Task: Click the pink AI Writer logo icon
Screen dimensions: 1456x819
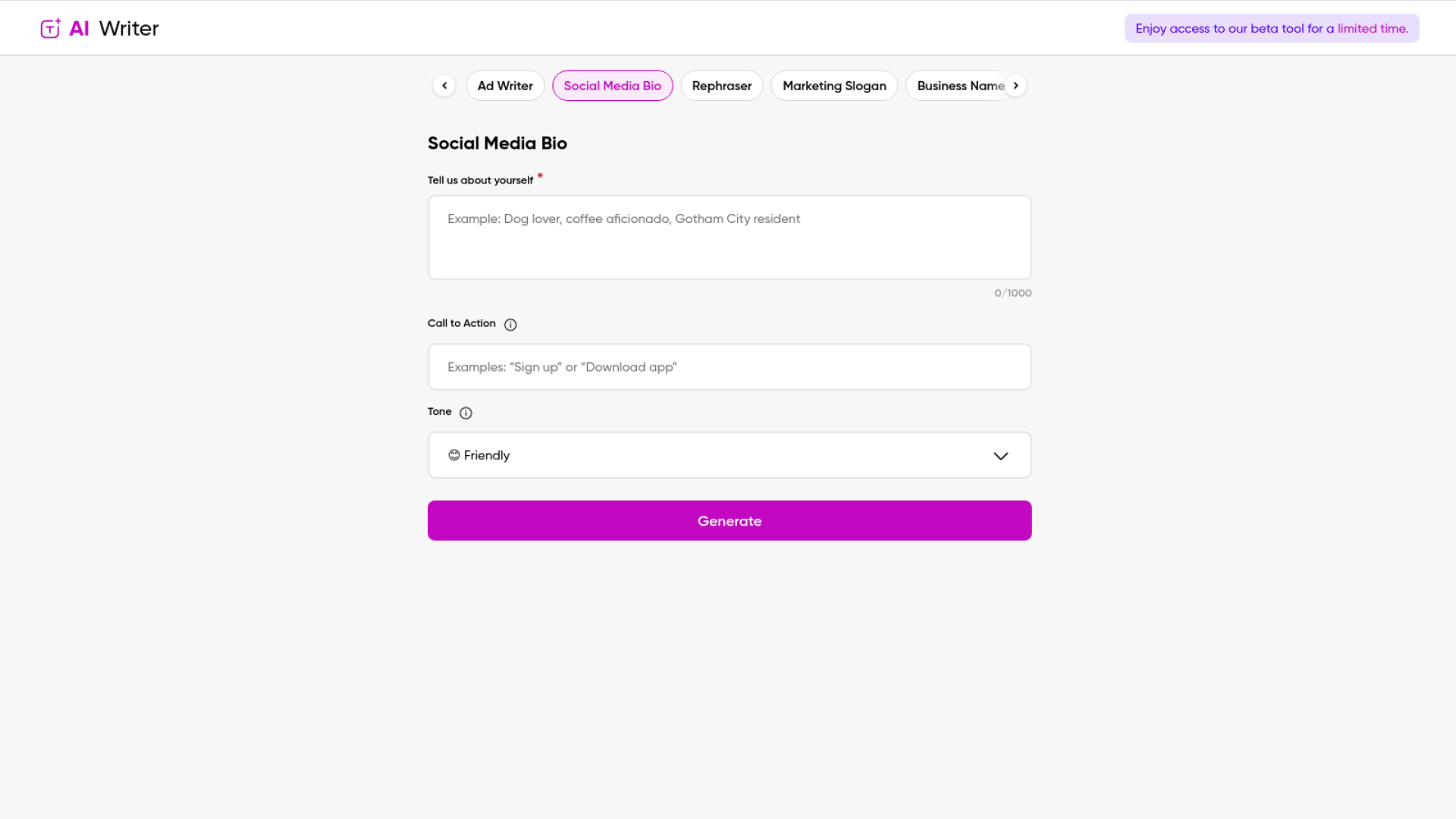Action: pyautogui.click(x=49, y=28)
